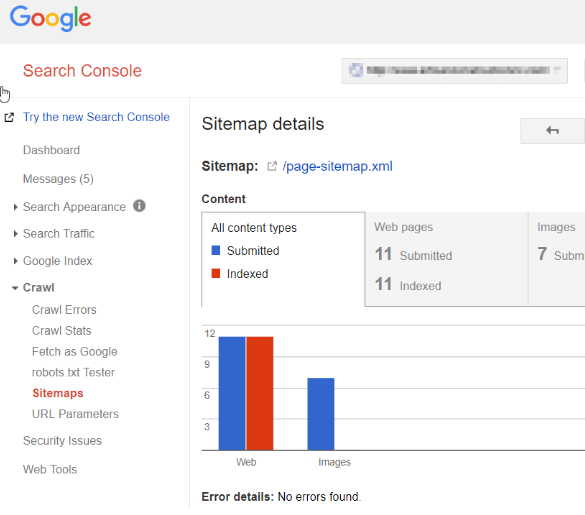Viewport: 585px width, 515px height.
Task: Click the Web axis label in chart
Action: (x=246, y=462)
